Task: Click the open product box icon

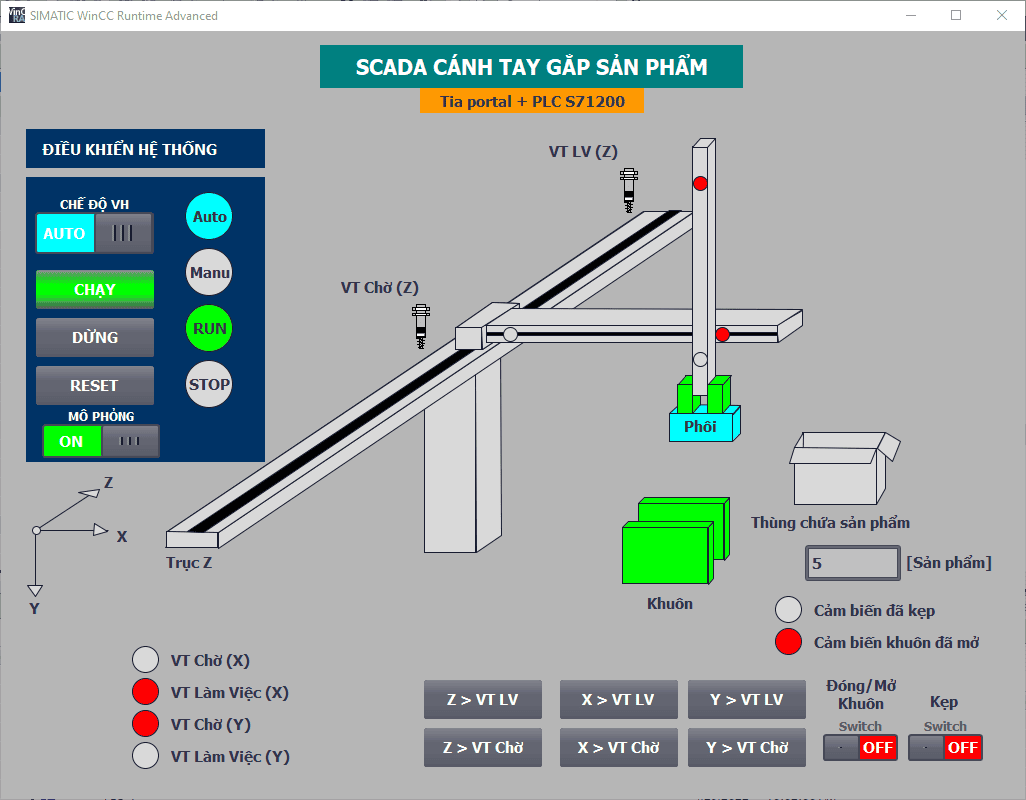Action: click(x=844, y=468)
